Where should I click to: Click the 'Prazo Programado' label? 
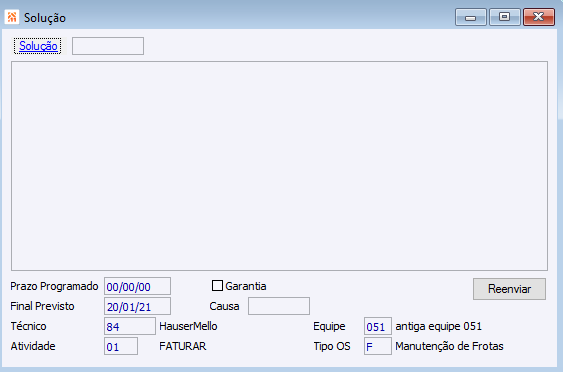pos(54,286)
